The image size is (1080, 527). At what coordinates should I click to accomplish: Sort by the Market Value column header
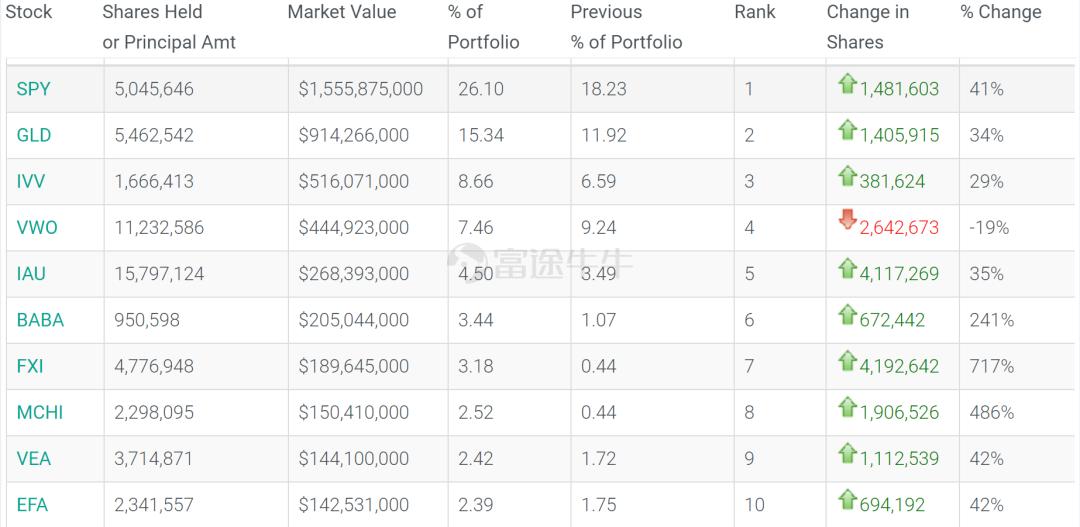[x=342, y=12]
